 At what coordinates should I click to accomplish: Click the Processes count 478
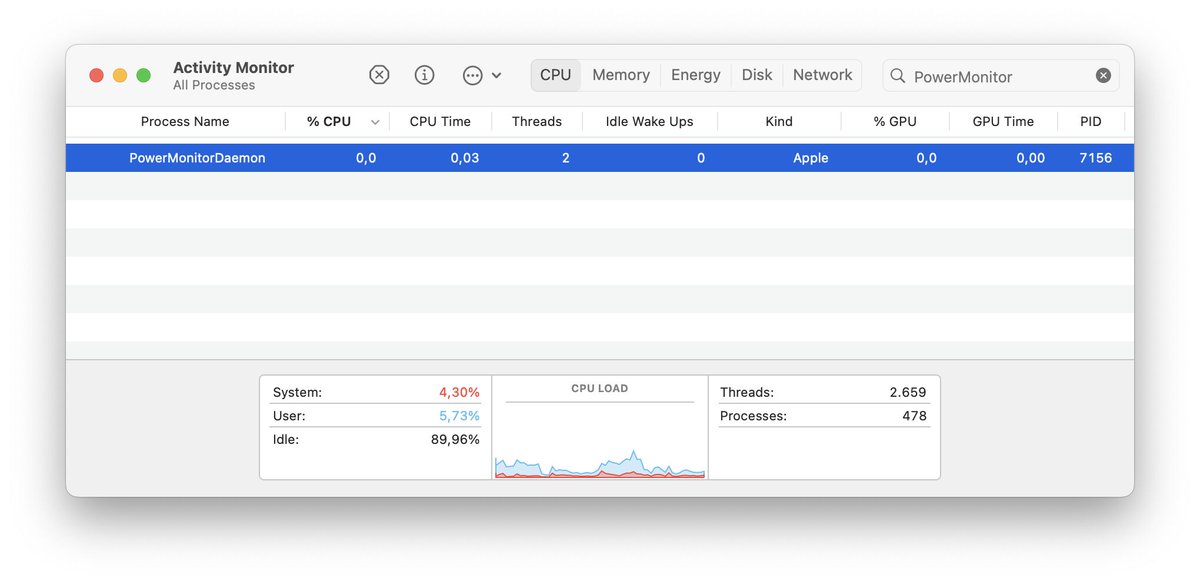point(914,416)
